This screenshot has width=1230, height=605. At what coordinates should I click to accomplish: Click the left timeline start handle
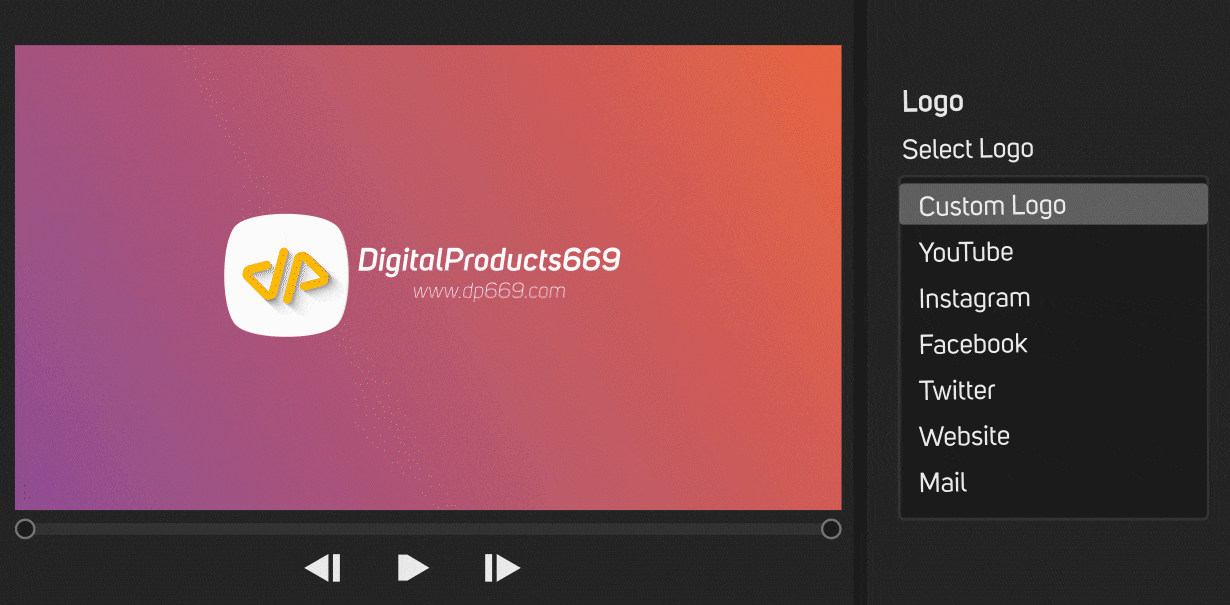pyautogui.click(x=26, y=529)
